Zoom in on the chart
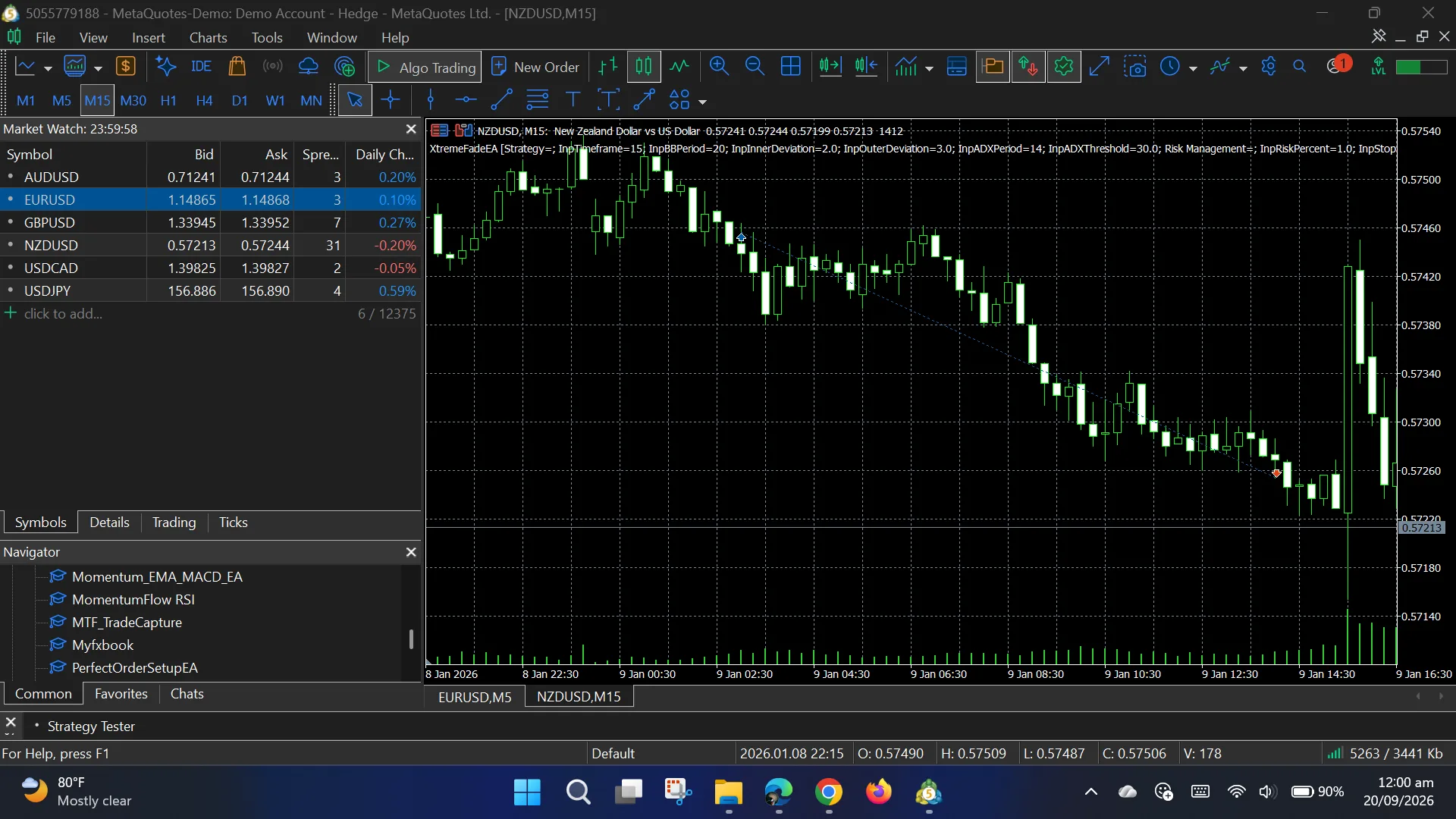 tap(719, 67)
